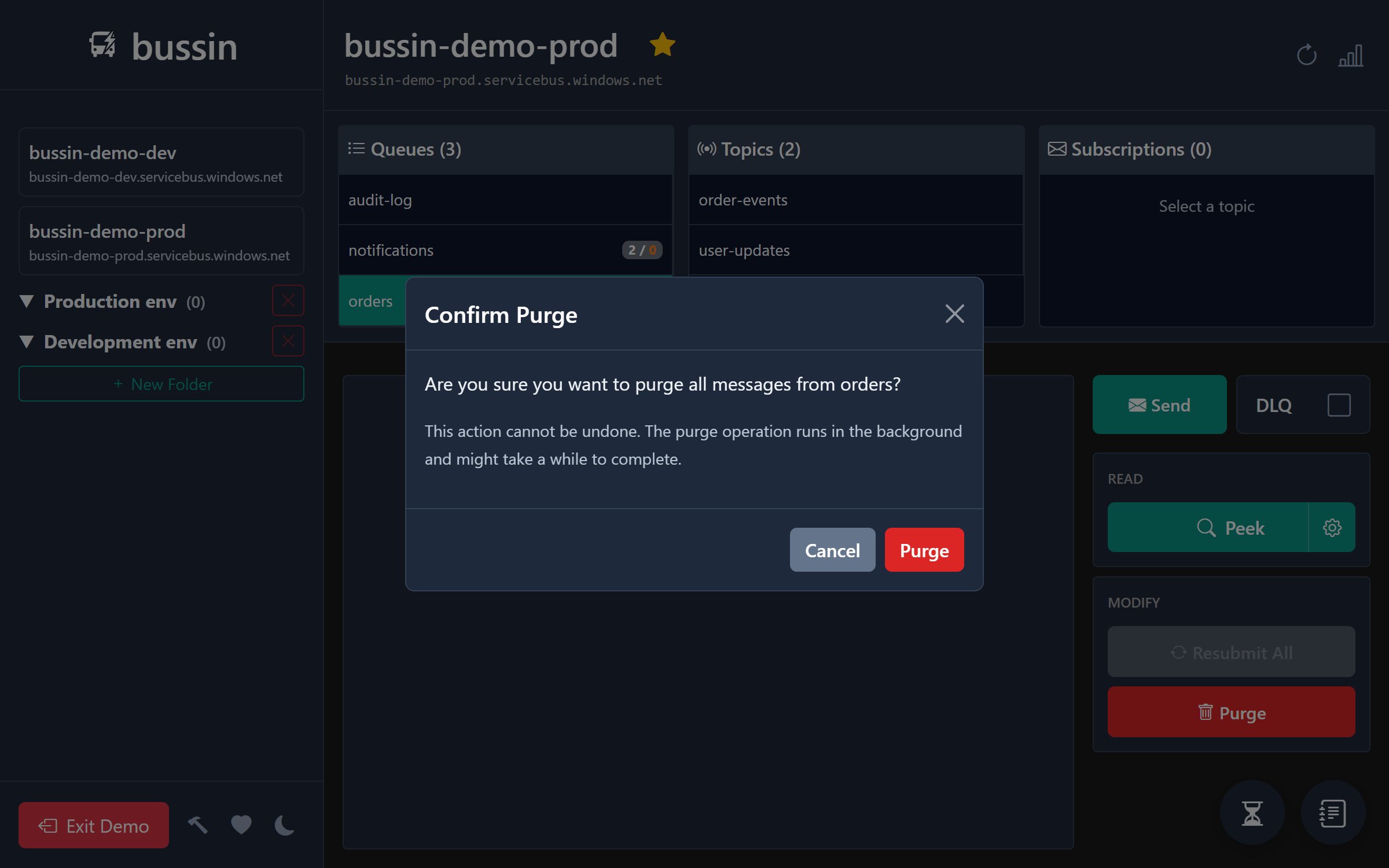Toggle the DLQ checkbox
This screenshot has width=1389, height=868.
click(1339, 404)
